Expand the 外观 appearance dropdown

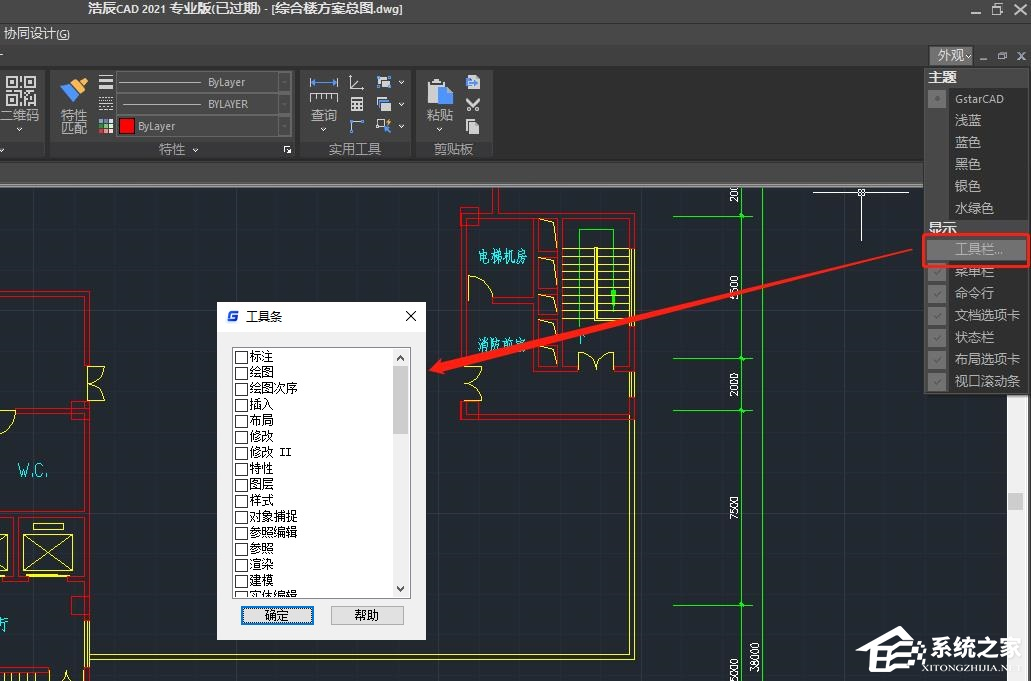tap(951, 56)
